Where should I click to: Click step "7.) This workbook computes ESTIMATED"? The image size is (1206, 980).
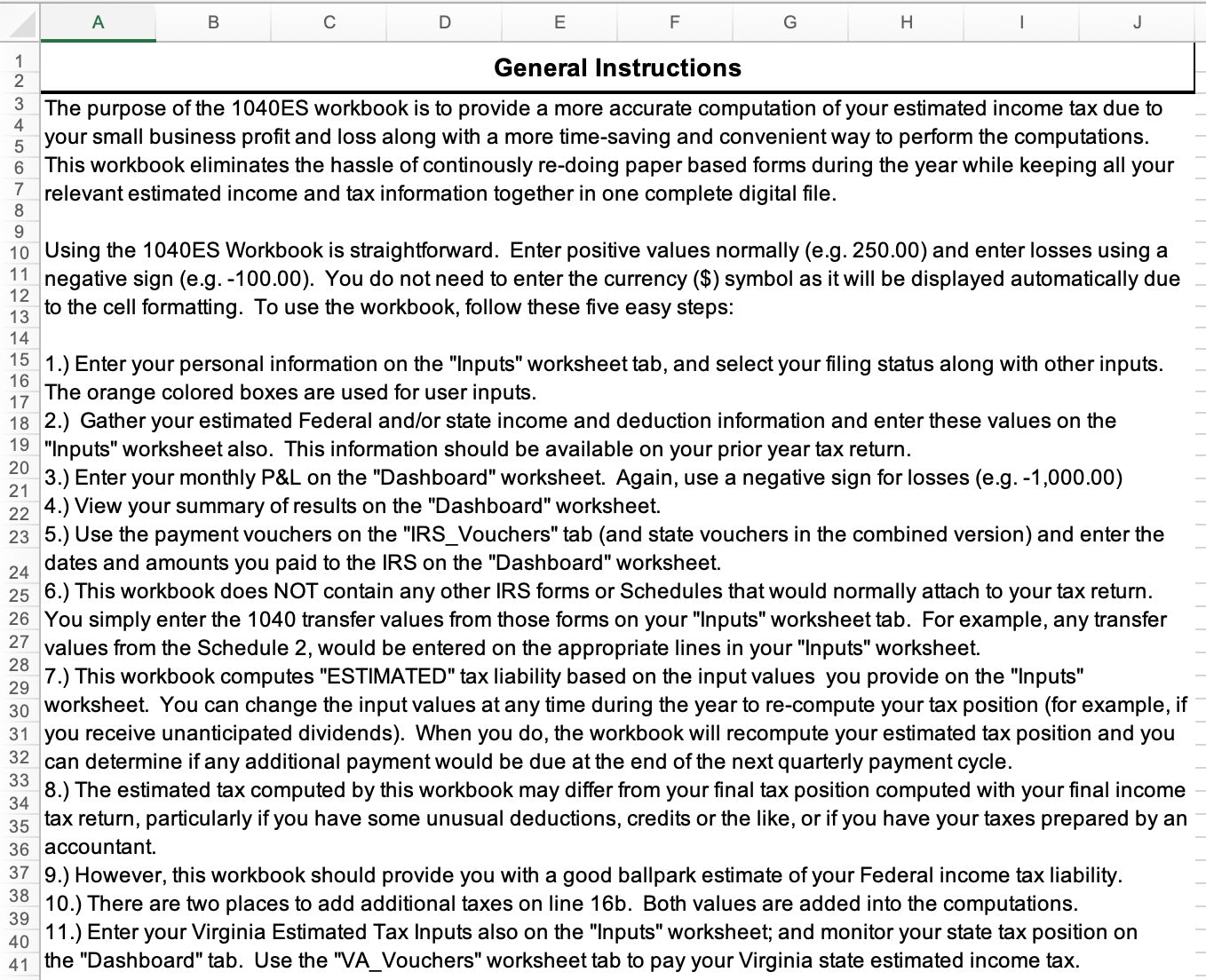click(564, 676)
